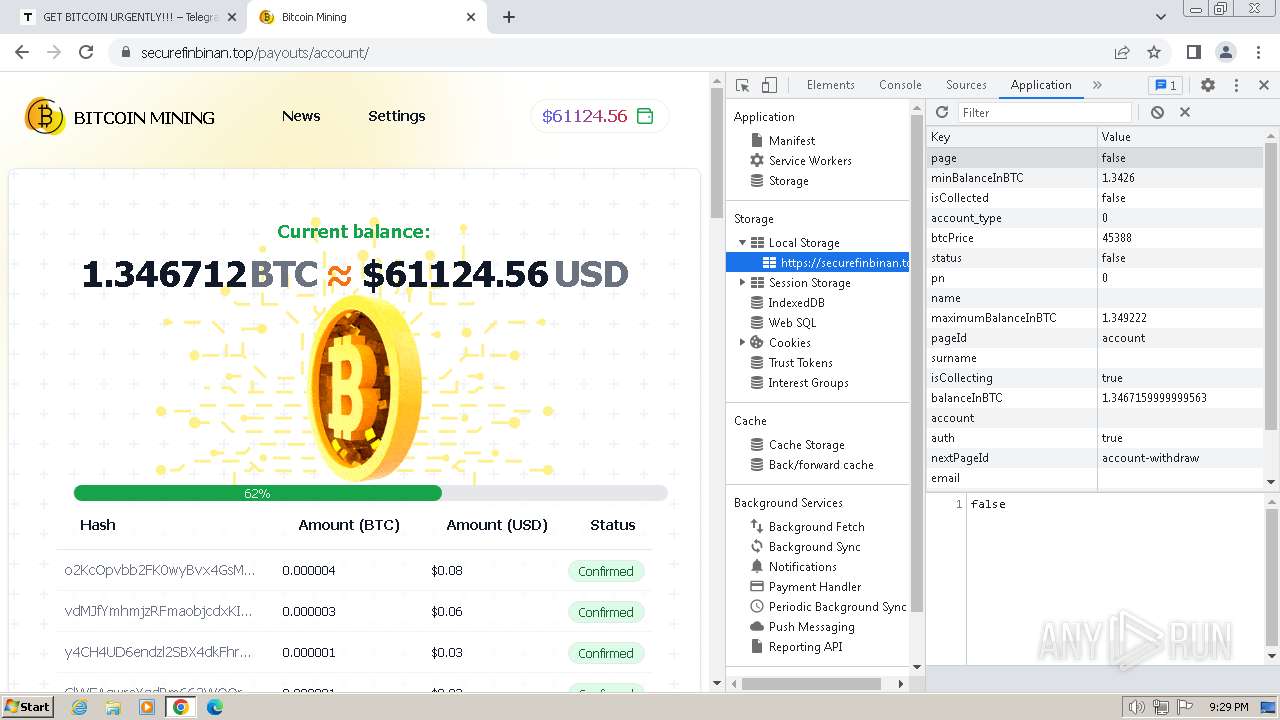1280x720 pixels.
Task: Click the Value column header
Action: (1180, 137)
